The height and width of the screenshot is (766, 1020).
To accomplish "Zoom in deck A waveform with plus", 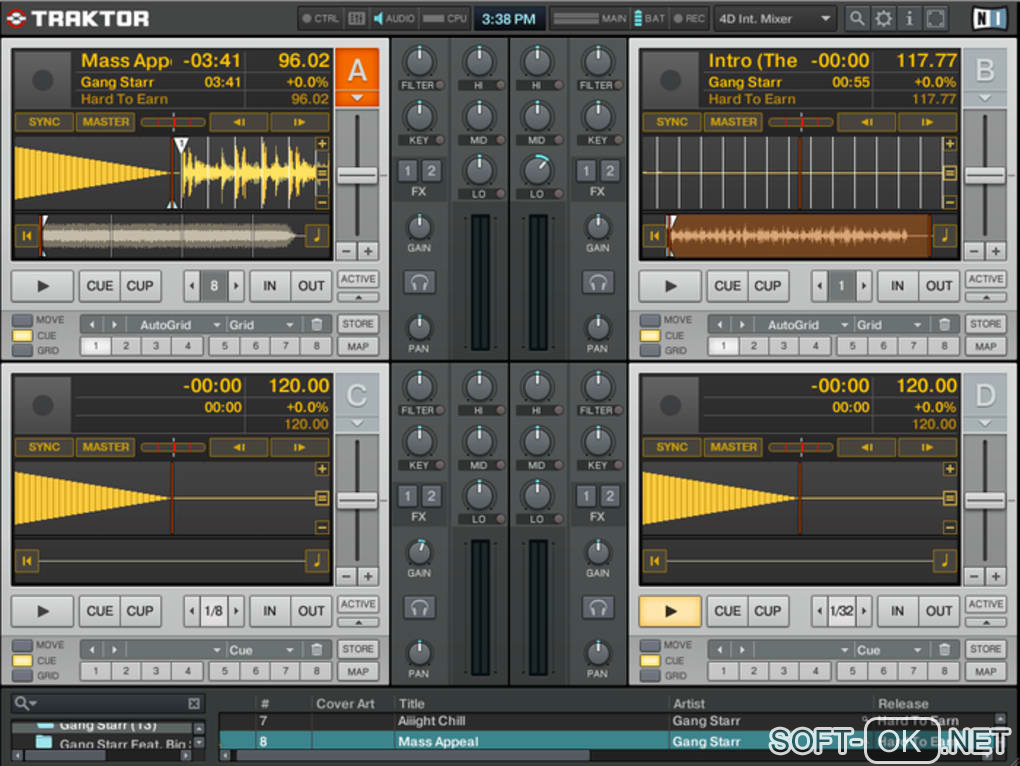I will click(322, 144).
